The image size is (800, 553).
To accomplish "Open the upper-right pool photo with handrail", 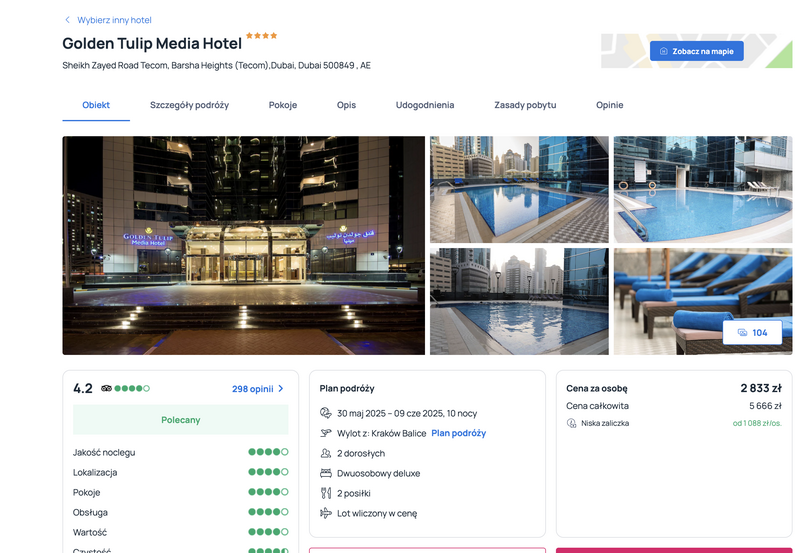I will (x=703, y=189).
